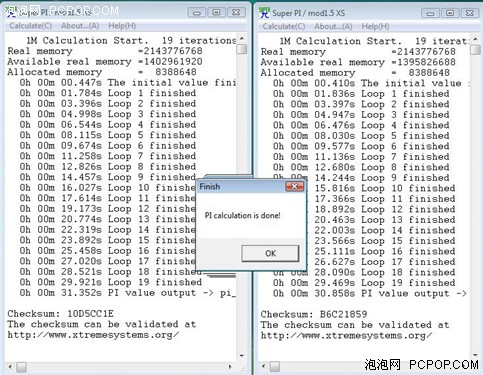Close the Finish dialog with its red X
This screenshot has height=375, width=483.
[x=295, y=186]
